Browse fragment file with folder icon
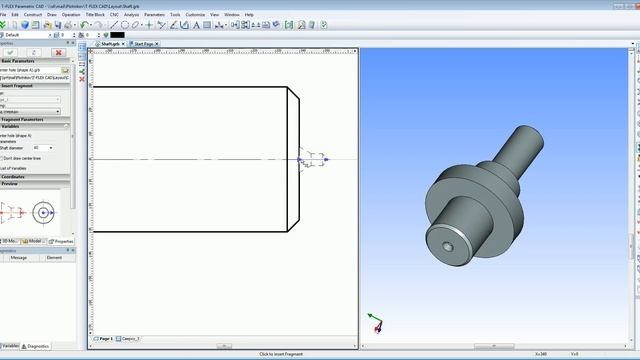This screenshot has width=640, height=360. 65,70
